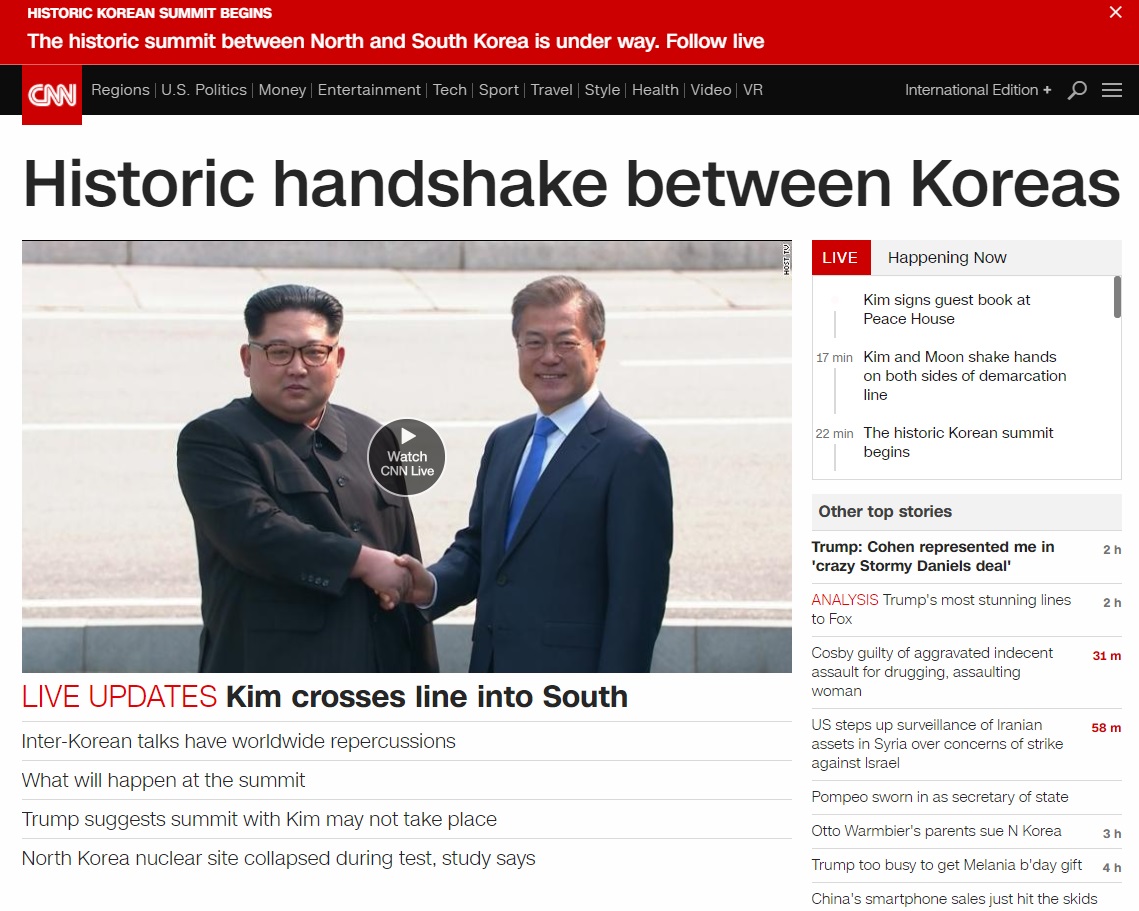Open the 'Cosby guilty of aggravated indecent assault' story
Screen dimensions: 1139x911
click(932, 672)
